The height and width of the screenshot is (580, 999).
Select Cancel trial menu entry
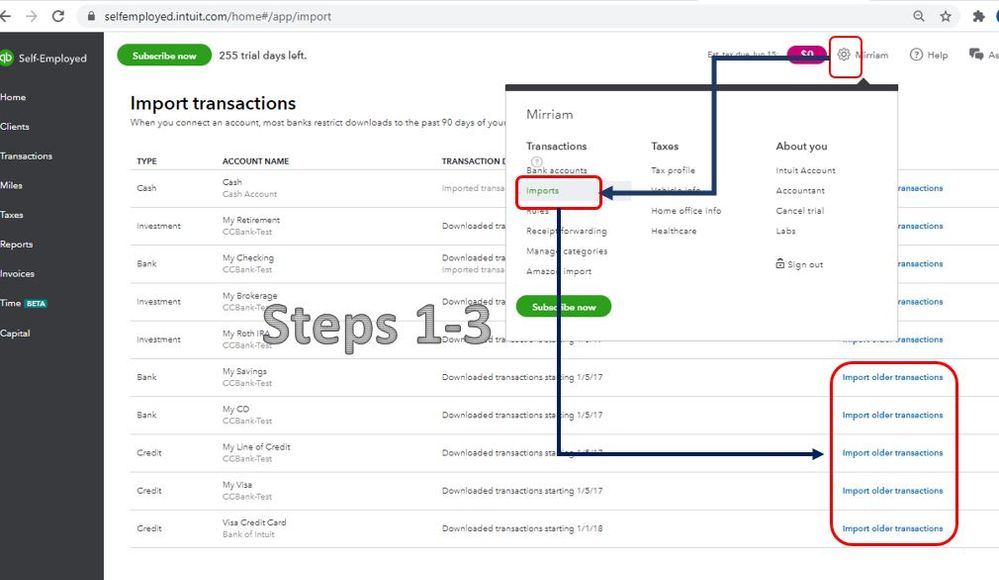pos(800,210)
